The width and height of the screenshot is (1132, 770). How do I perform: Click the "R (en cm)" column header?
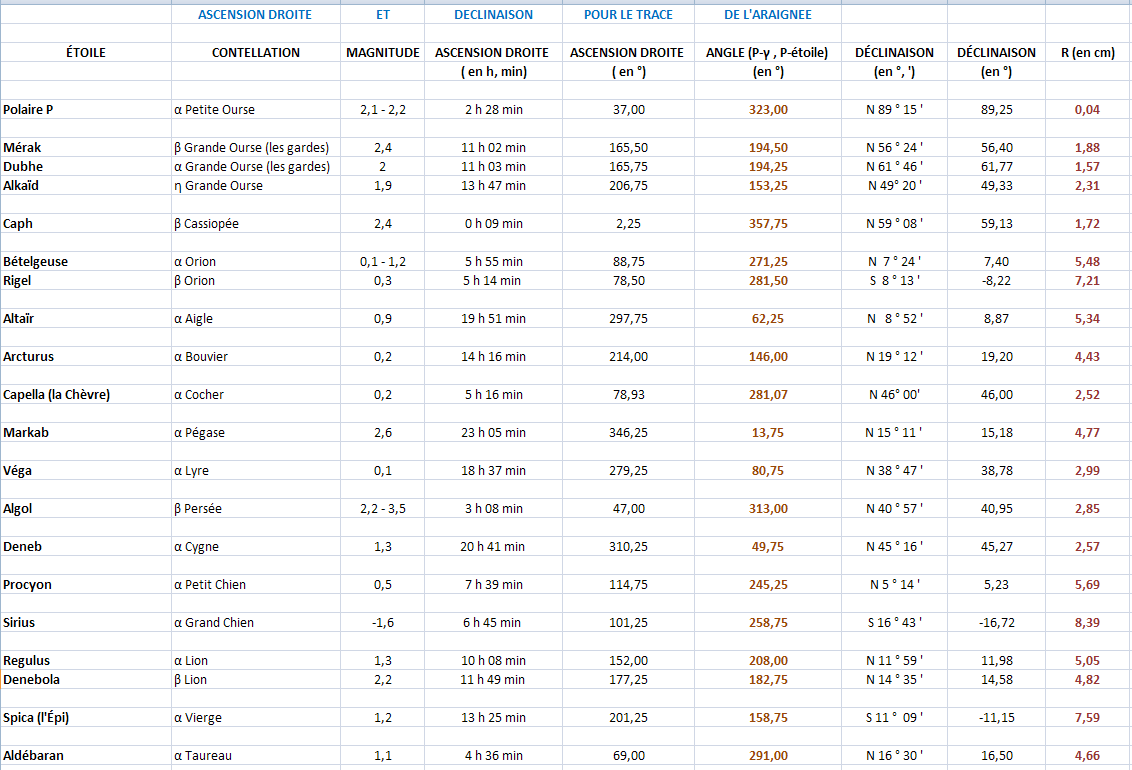point(1088,53)
